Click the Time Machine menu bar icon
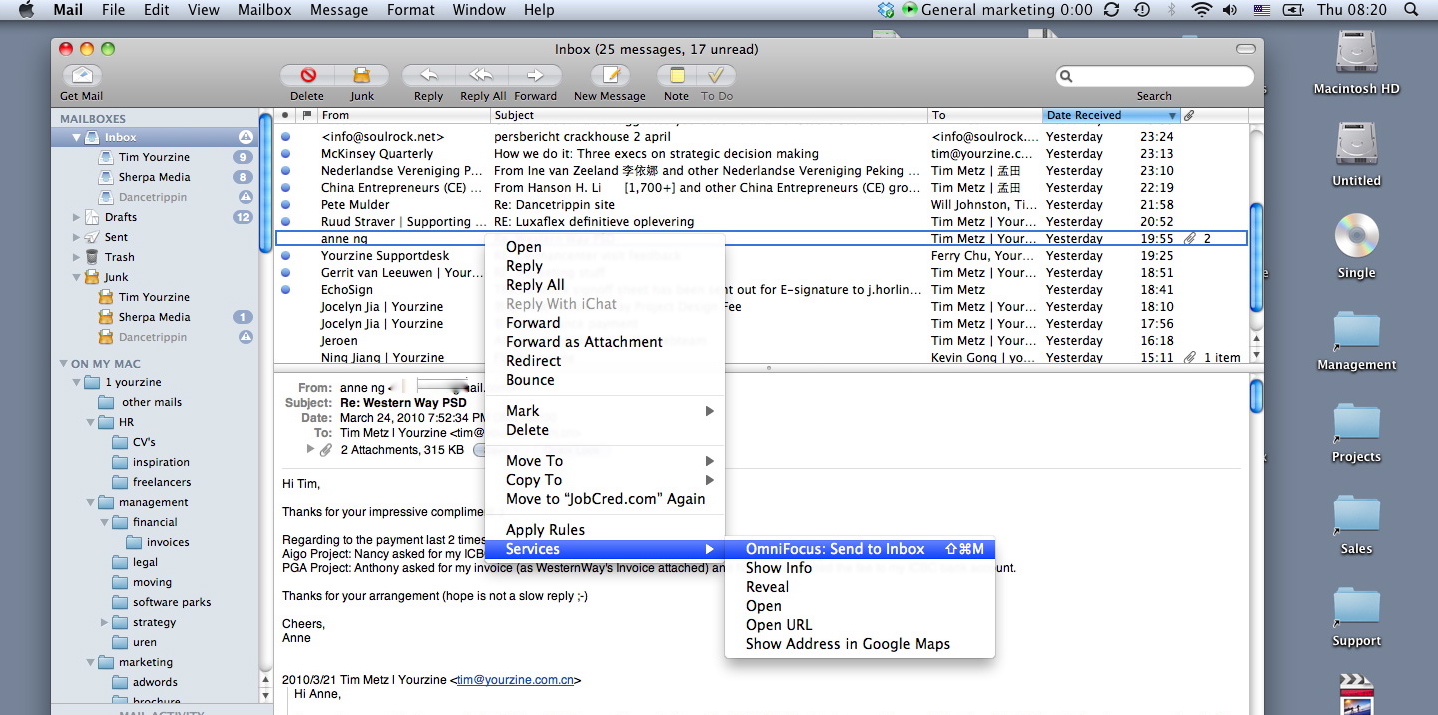 pos(1141,10)
